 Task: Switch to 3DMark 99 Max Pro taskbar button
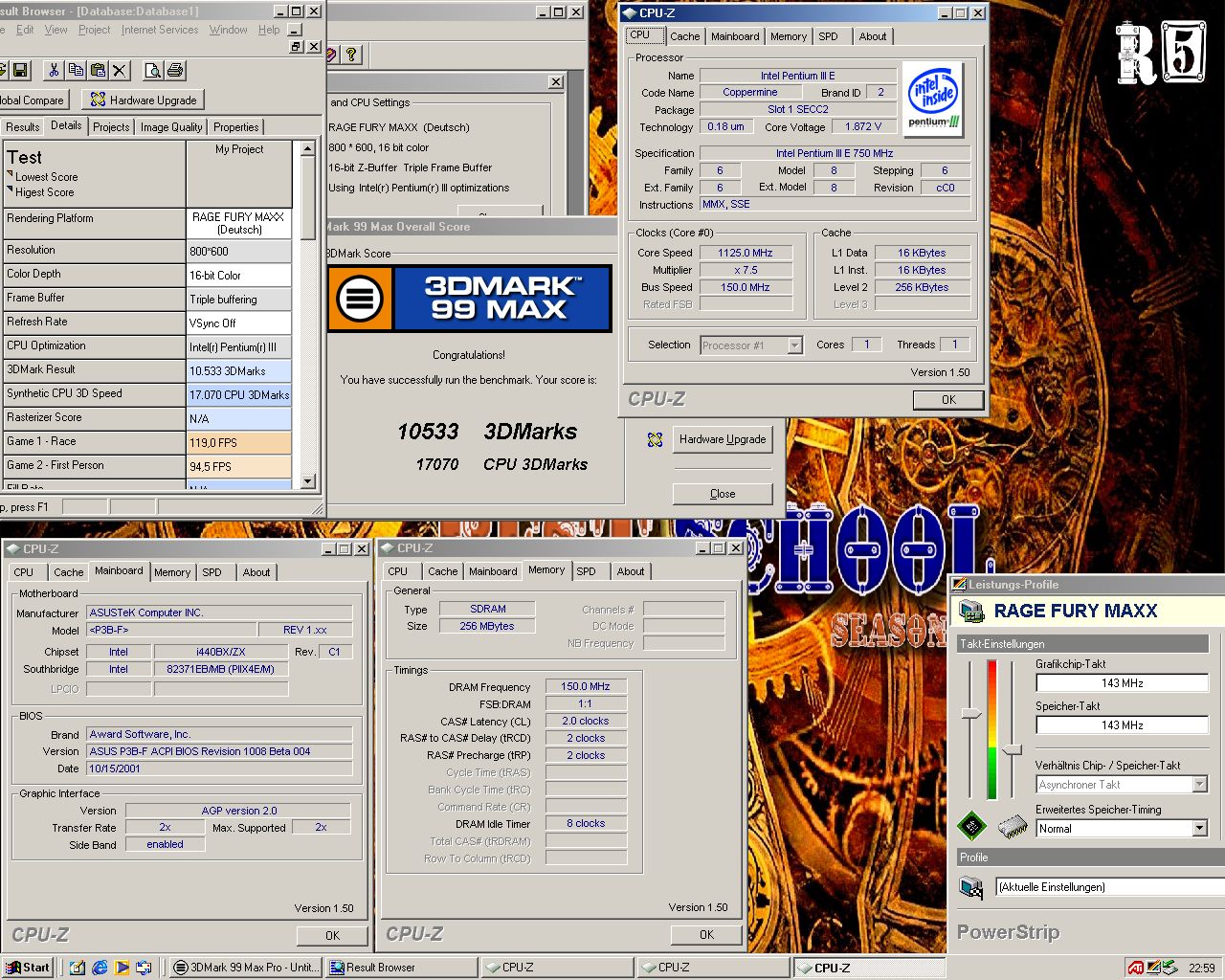click(x=245, y=968)
